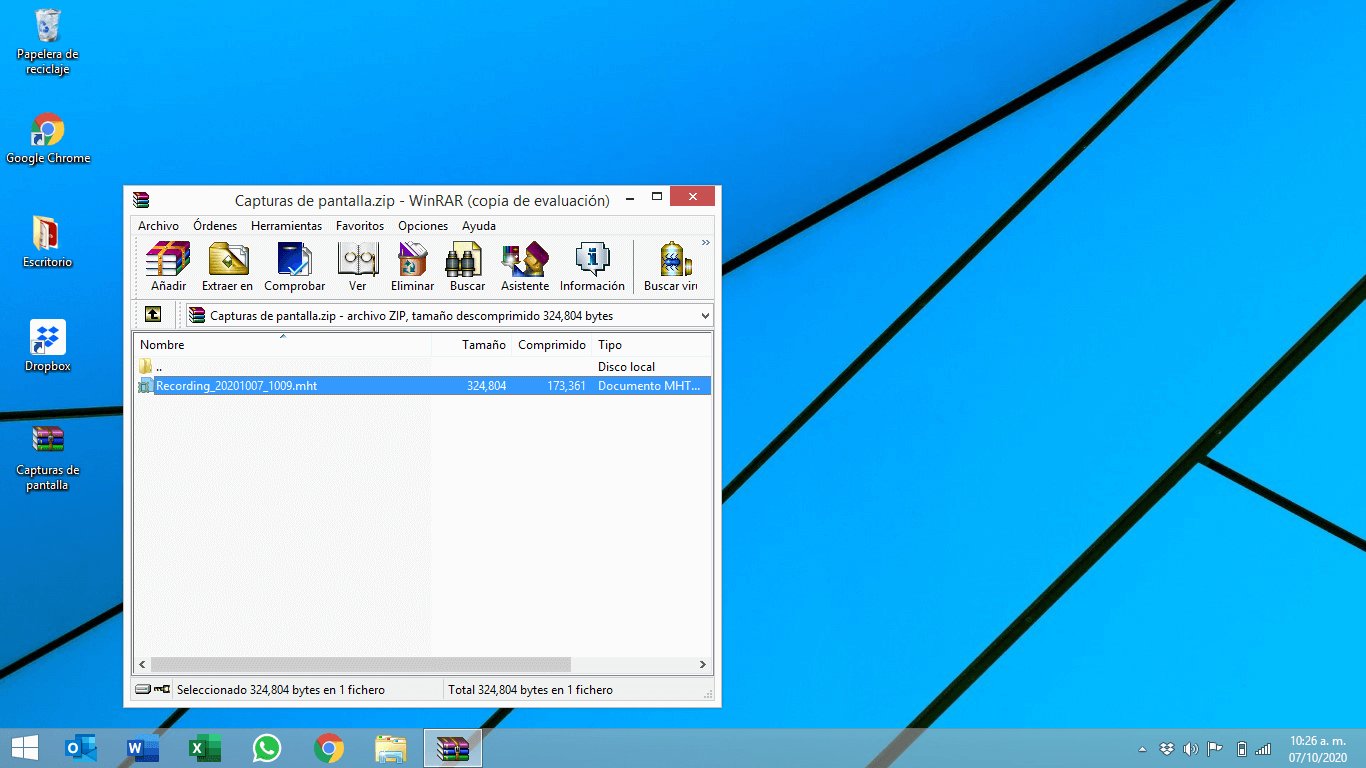Select the Dropbox desktop shortcut
This screenshot has height=768, width=1366.
(48, 346)
